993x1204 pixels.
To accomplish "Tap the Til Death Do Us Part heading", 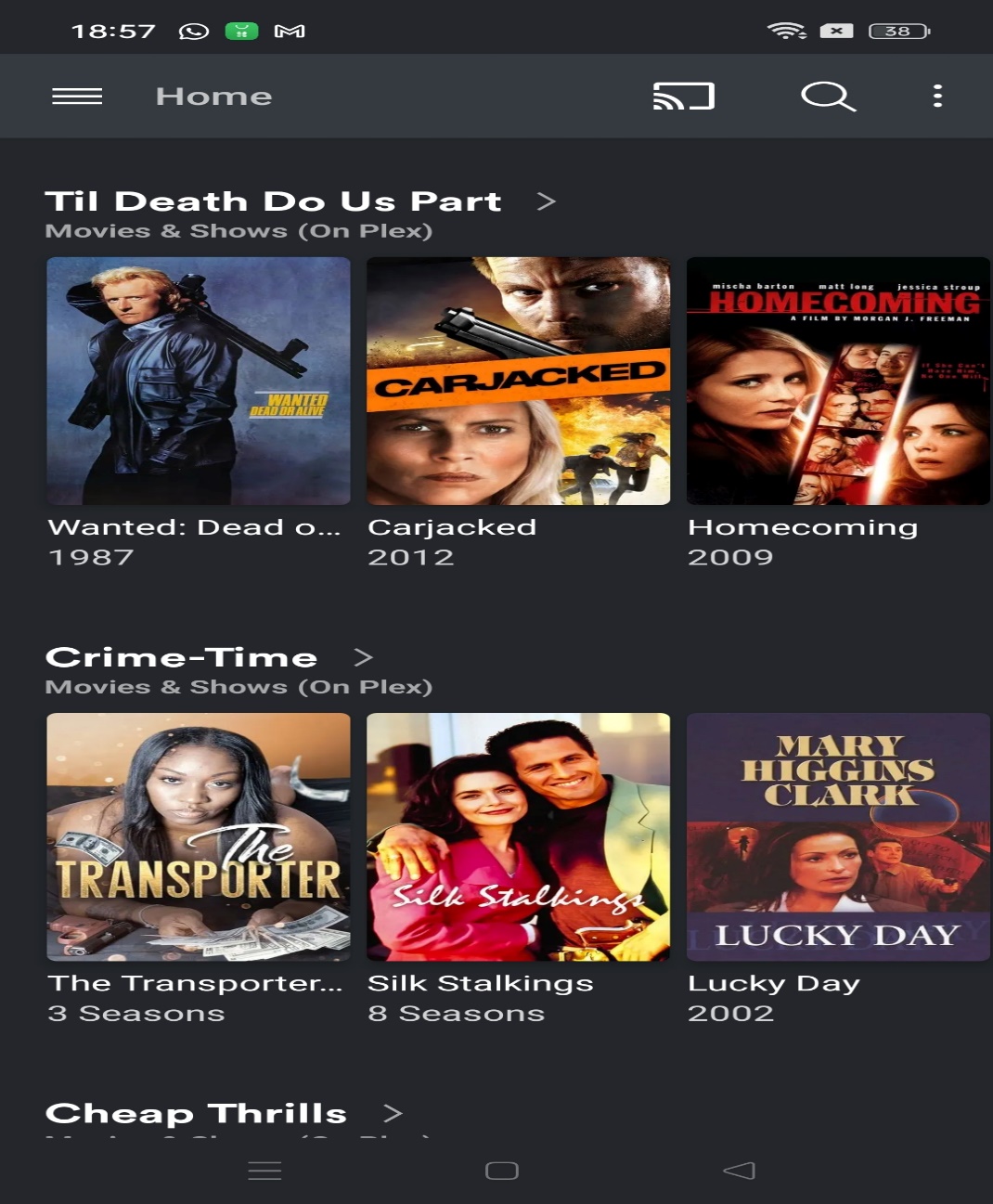I will coord(274,201).
